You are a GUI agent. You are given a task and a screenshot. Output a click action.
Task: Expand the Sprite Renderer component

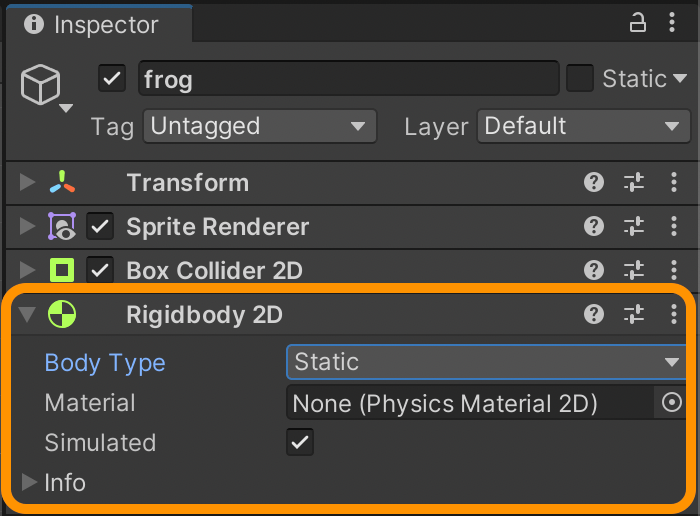pyautogui.click(x=28, y=226)
